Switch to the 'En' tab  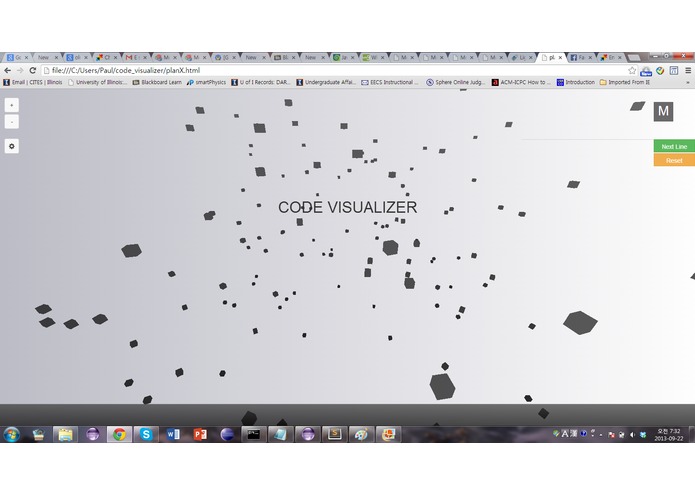(608, 58)
